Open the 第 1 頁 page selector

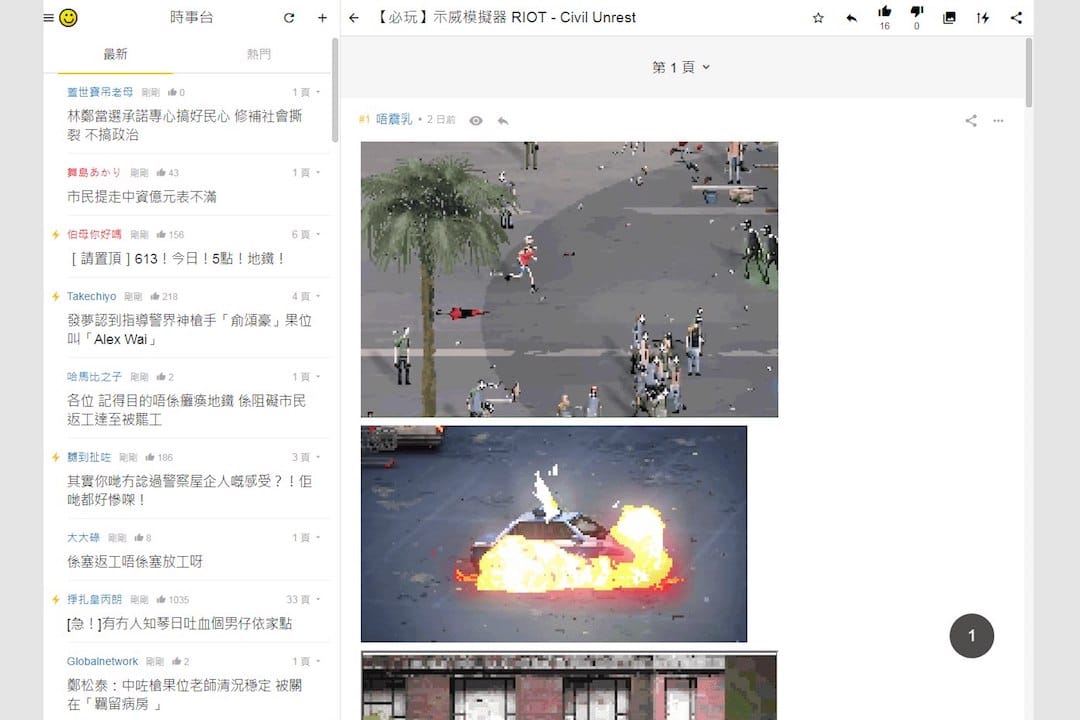coord(681,67)
